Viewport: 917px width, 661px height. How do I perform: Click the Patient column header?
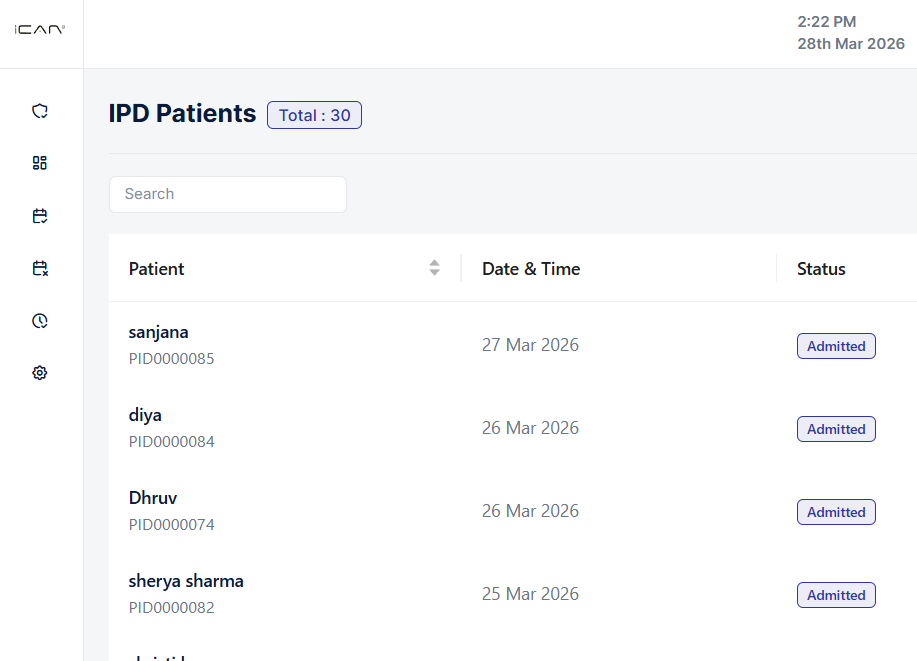(157, 268)
